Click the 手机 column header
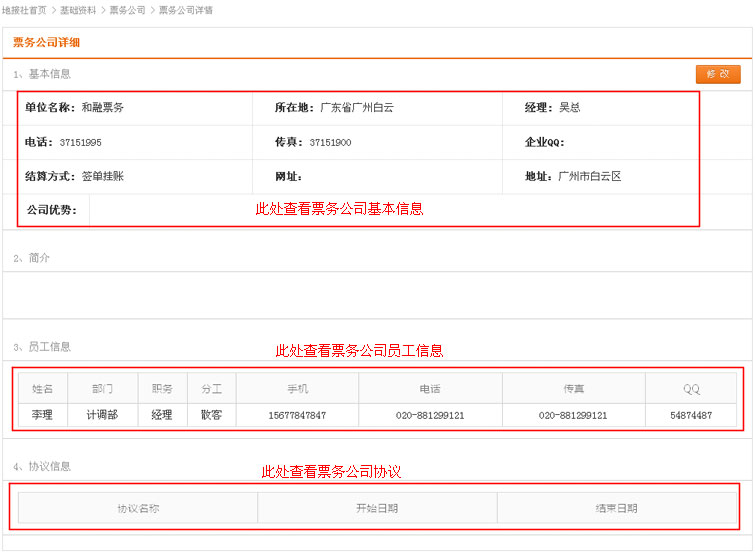This screenshot has height=554, width=755. pos(297,388)
